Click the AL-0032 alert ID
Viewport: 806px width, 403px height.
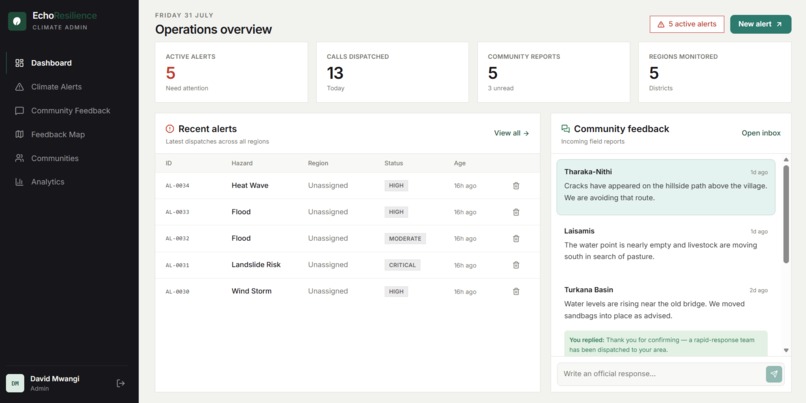pos(177,239)
